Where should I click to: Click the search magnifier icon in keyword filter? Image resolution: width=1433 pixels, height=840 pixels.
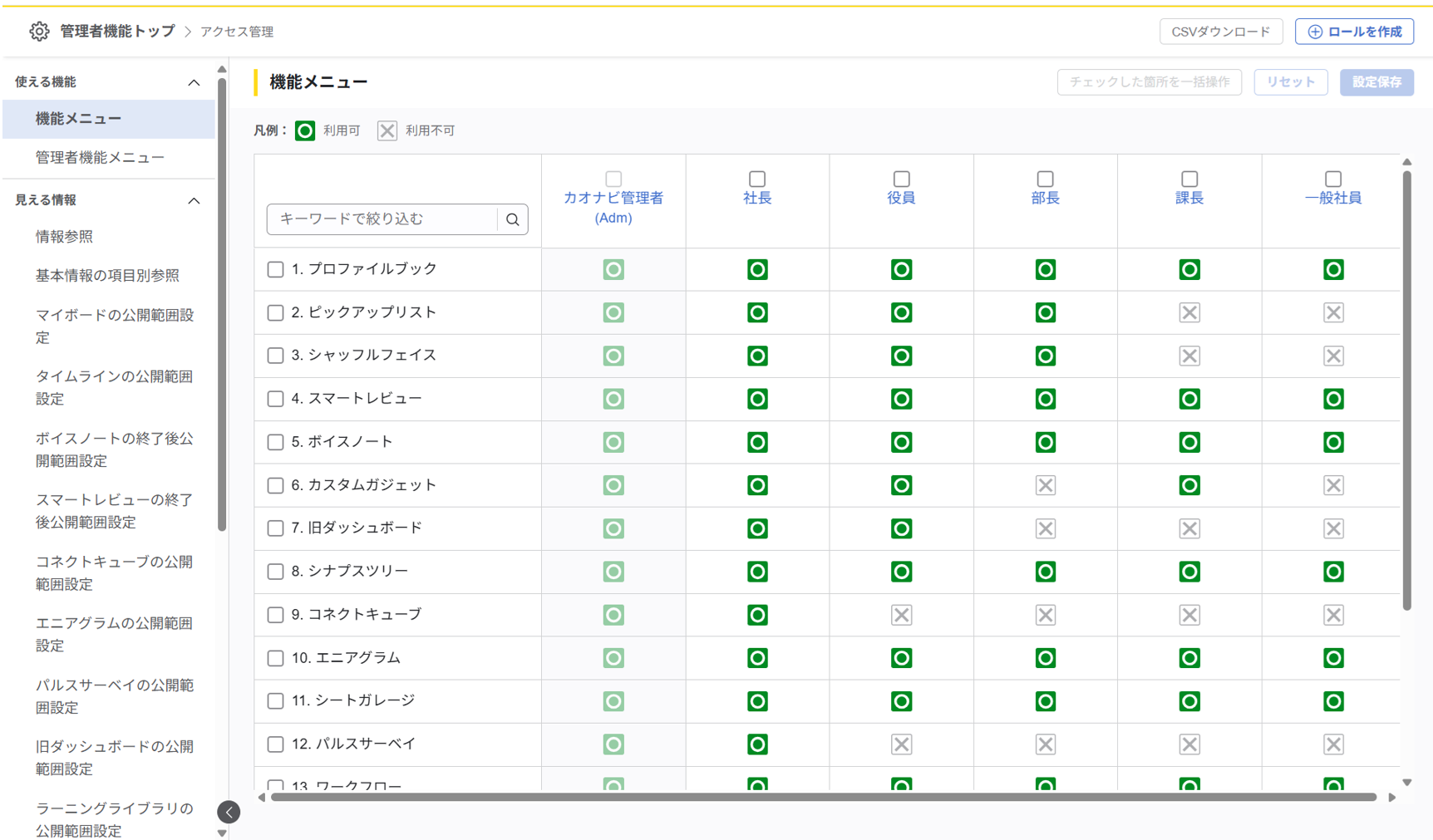pyautogui.click(x=512, y=219)
